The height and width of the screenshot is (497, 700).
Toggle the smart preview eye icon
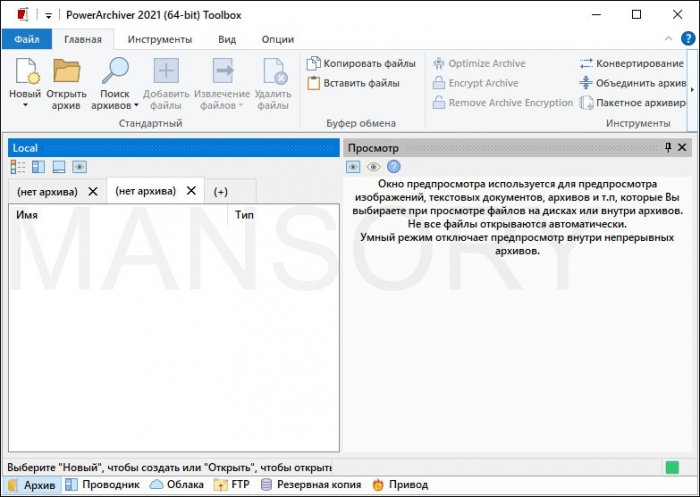click(373, 167)
